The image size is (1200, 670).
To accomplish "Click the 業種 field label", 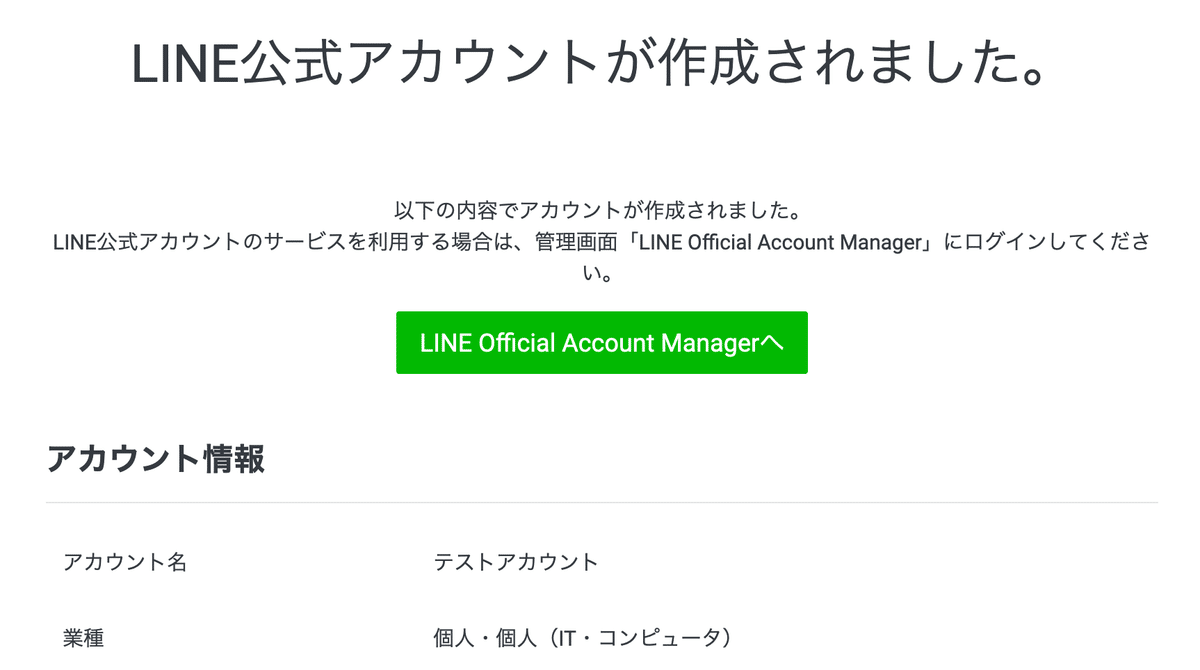I will 83,638.
